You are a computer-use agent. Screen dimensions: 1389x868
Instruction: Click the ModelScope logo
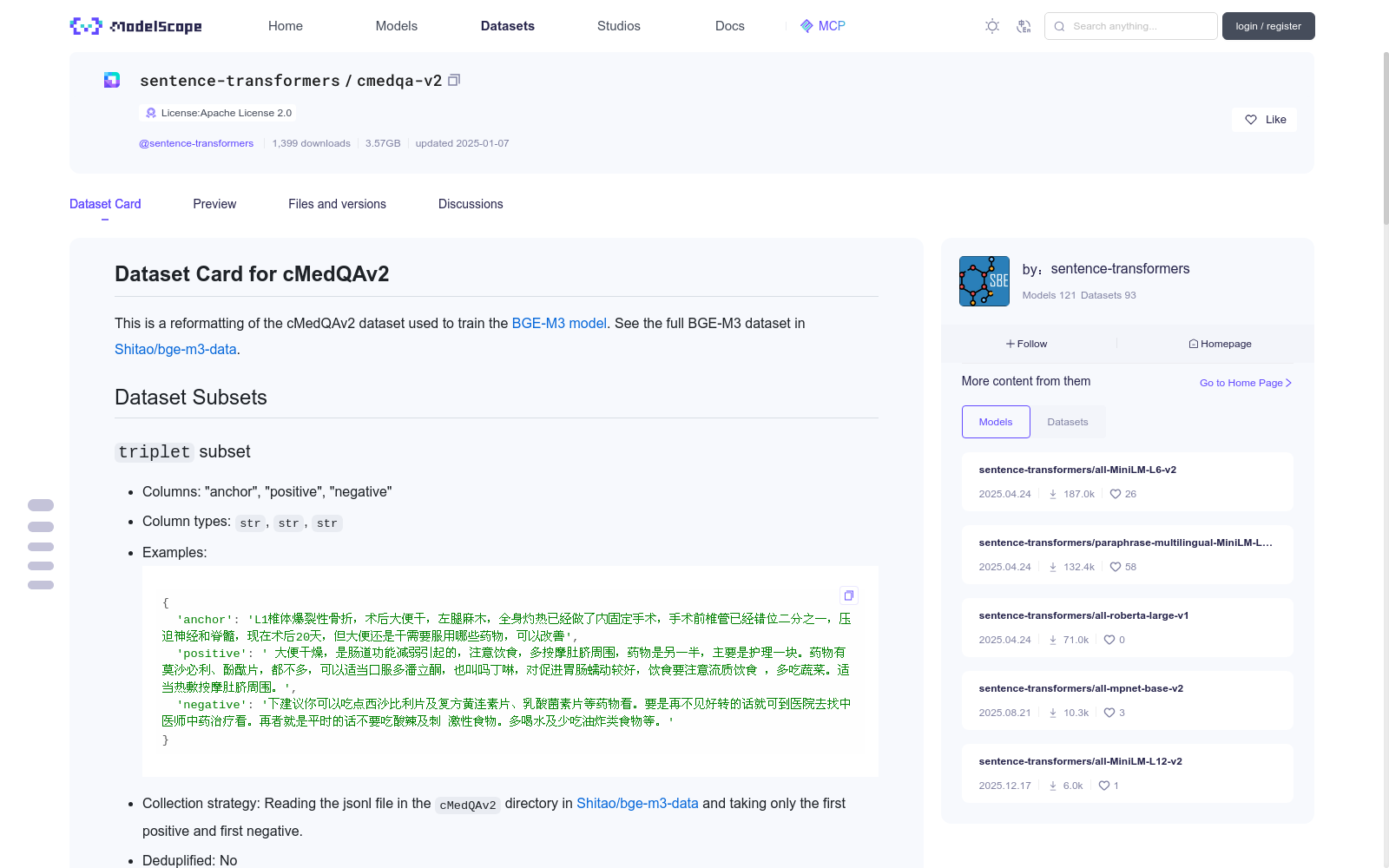[x=135, y=26]
